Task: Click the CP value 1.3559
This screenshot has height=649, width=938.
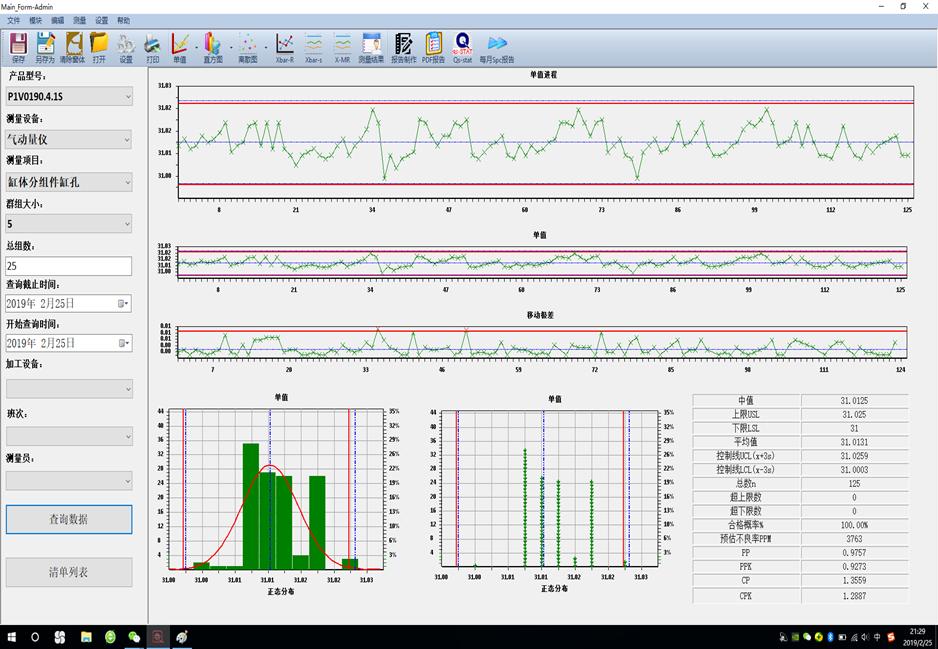Action: (854, 580)
